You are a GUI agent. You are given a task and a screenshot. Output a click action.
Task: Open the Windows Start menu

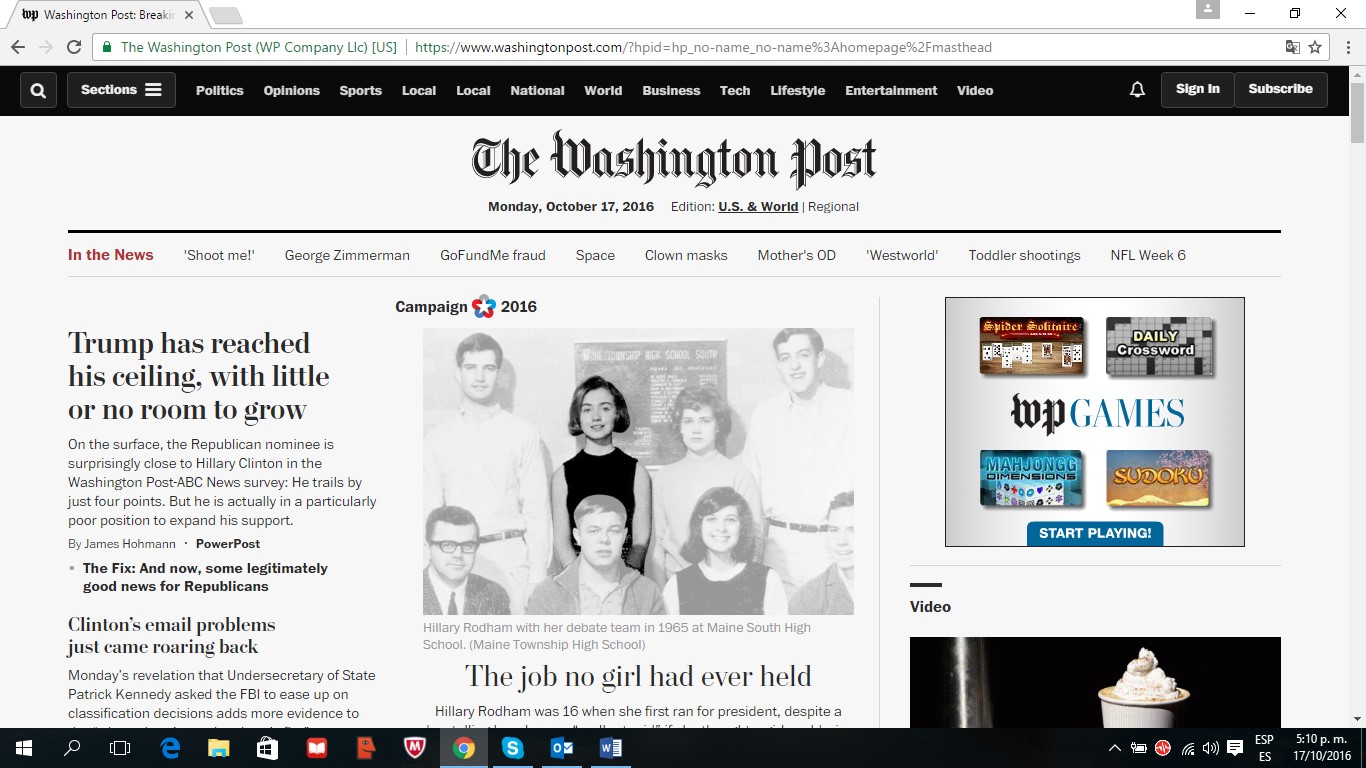tap(23, 748)
